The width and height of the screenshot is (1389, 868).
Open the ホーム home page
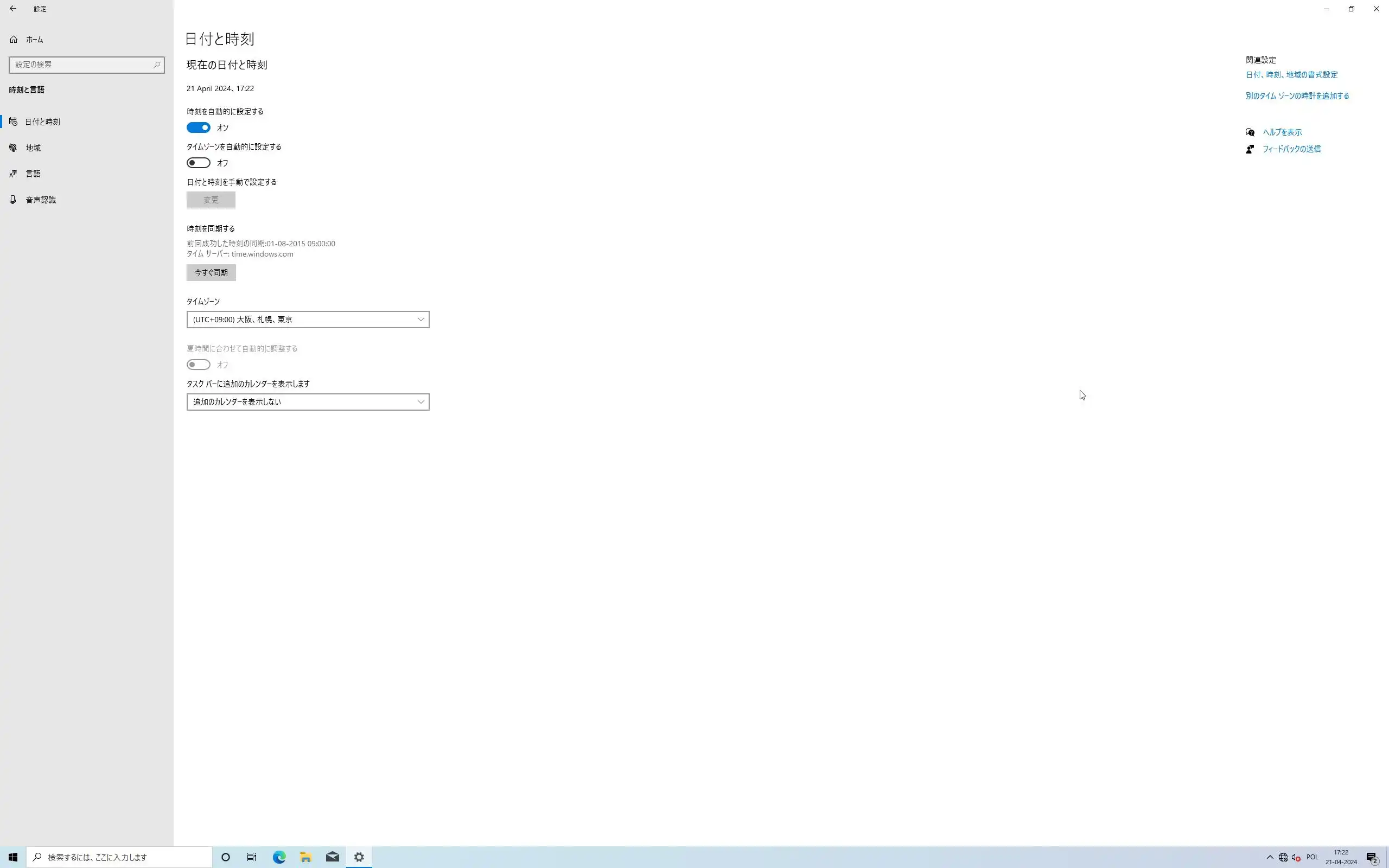tap(34, 40)
